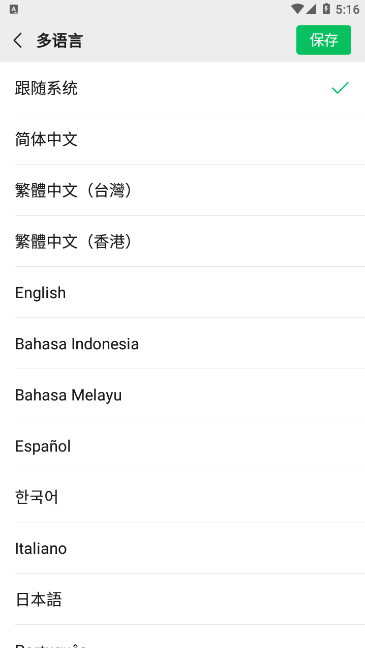Tap the keyboard notification icon in status bar
This screenshot has height=648, width=365.
(14, 10)
